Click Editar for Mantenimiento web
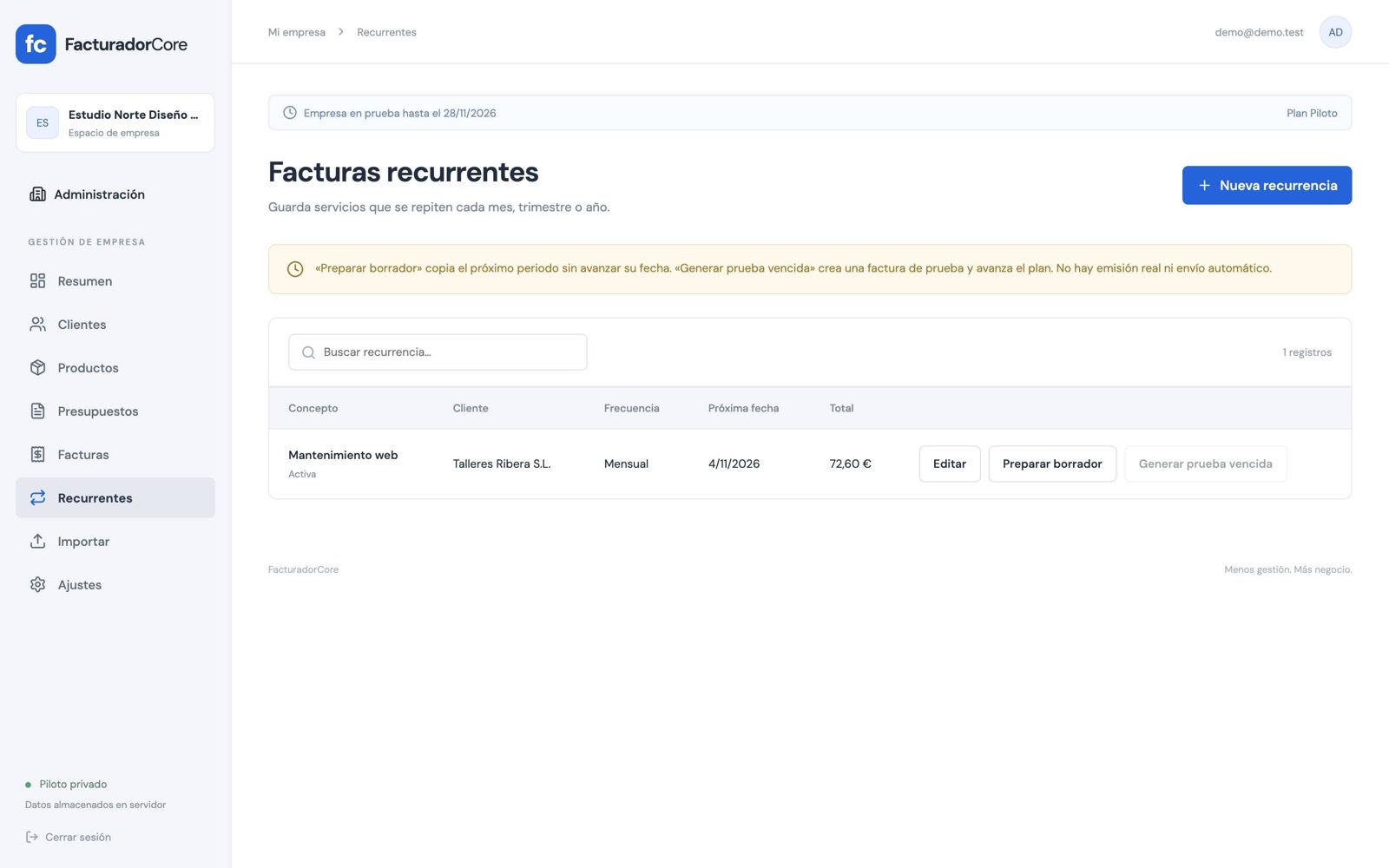The image size is (1389, 868). [950, 464]
